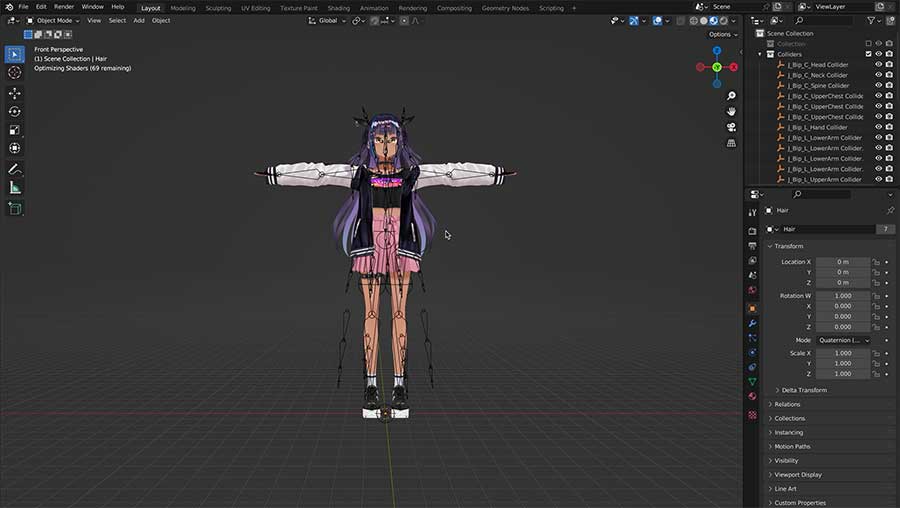The height and width of the screenshot is (508, 900).
Task: Collapse the Colliders collection tree
Action: click(x=760, y=54)
